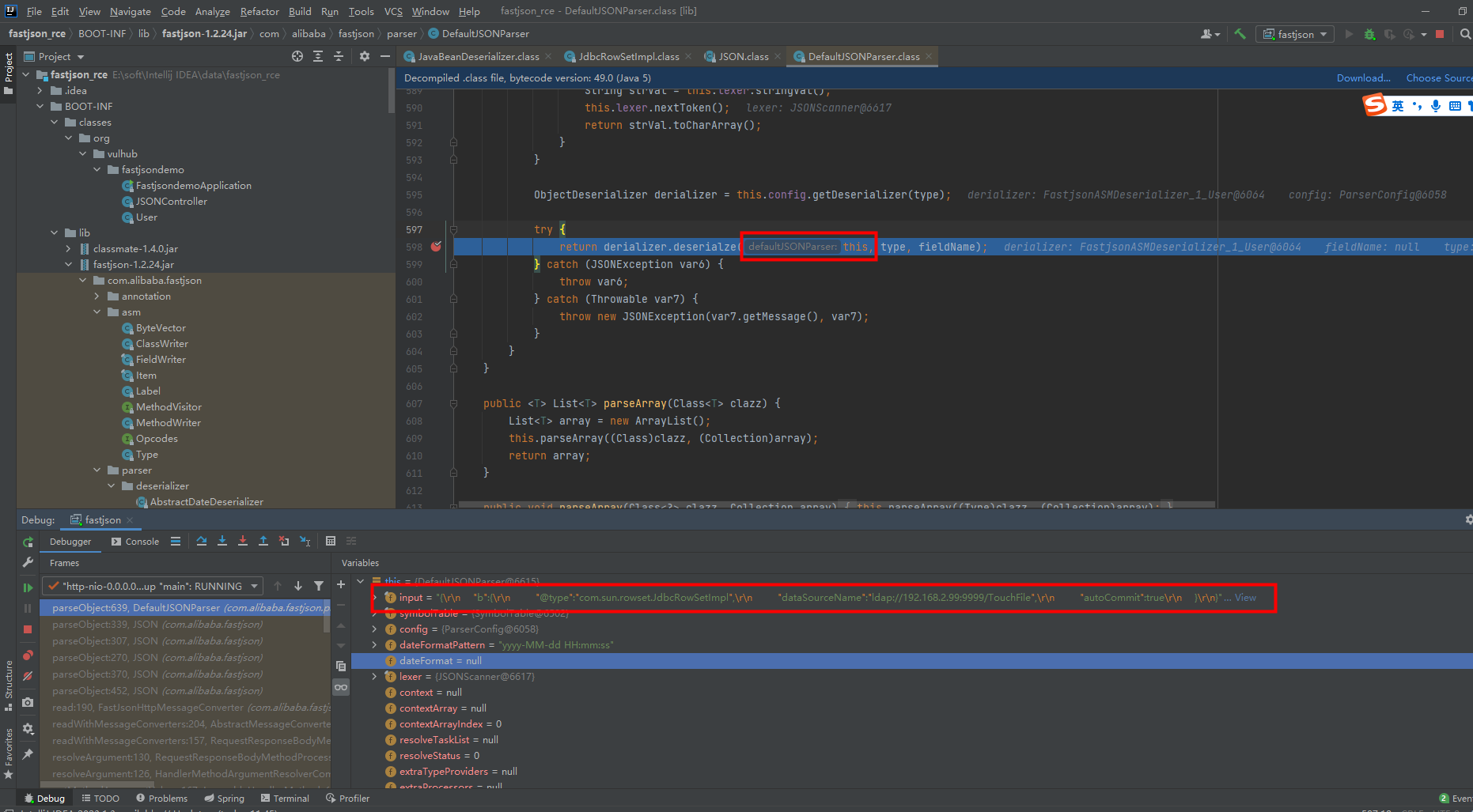This screenshot has width=1473, height=812.
Task: Select the dateFormatPattern variable row
Action: click(x=912, y=644)
